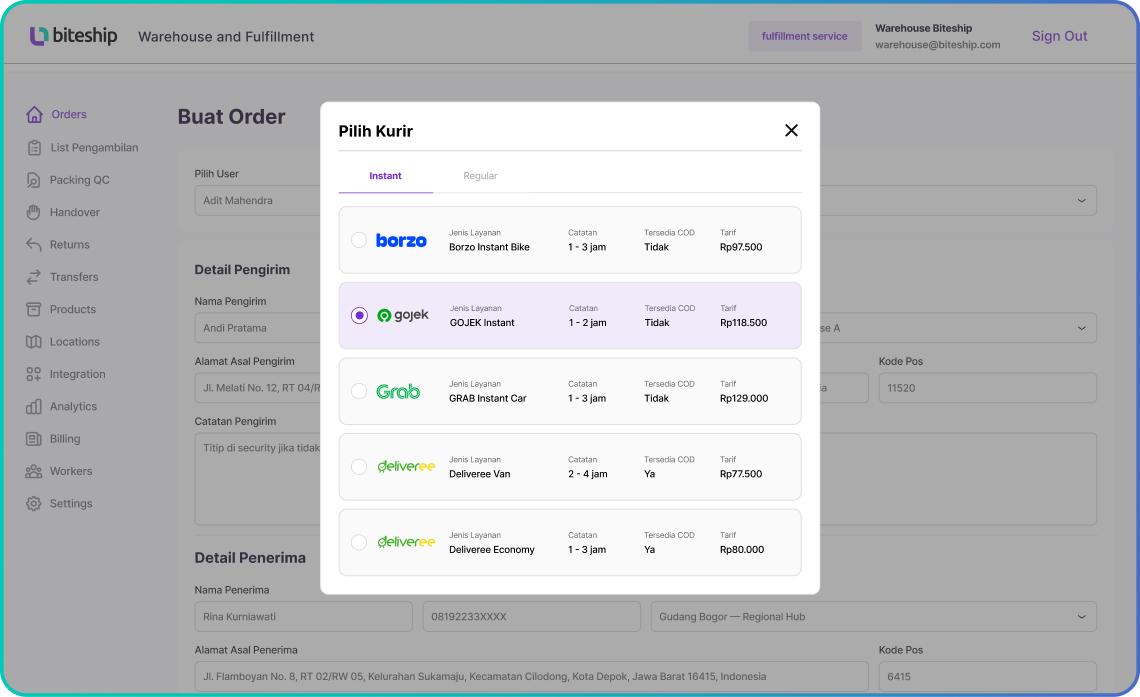Select the Deliveree Economy price cell
1140x697 pixels.
(742, 547)
